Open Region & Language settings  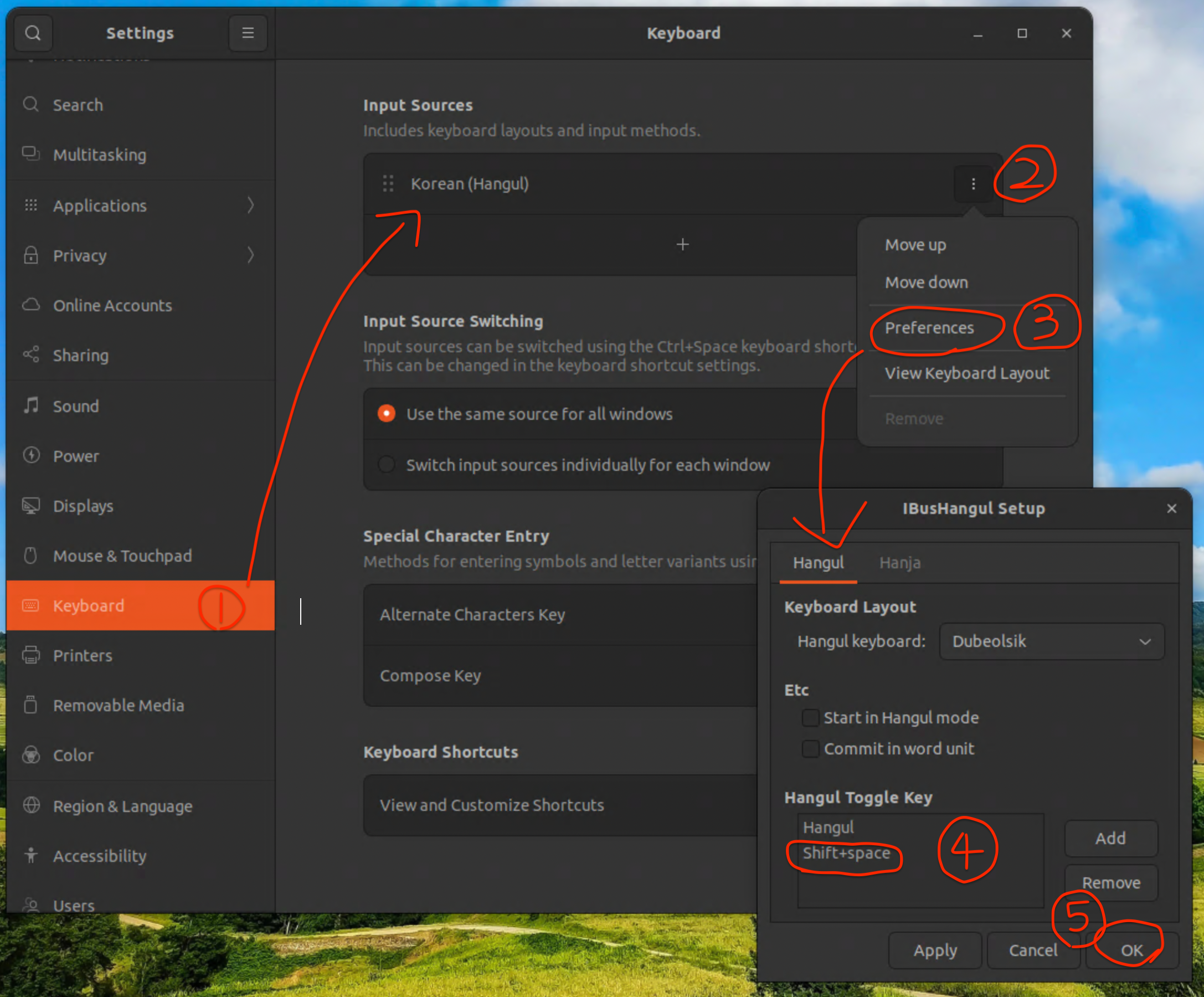pyautogui.click(x=122, y=806)
